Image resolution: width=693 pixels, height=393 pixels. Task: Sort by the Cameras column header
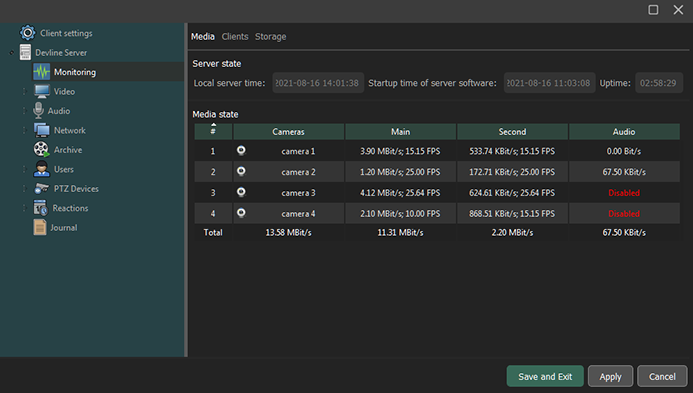click(x=289, y=131)
